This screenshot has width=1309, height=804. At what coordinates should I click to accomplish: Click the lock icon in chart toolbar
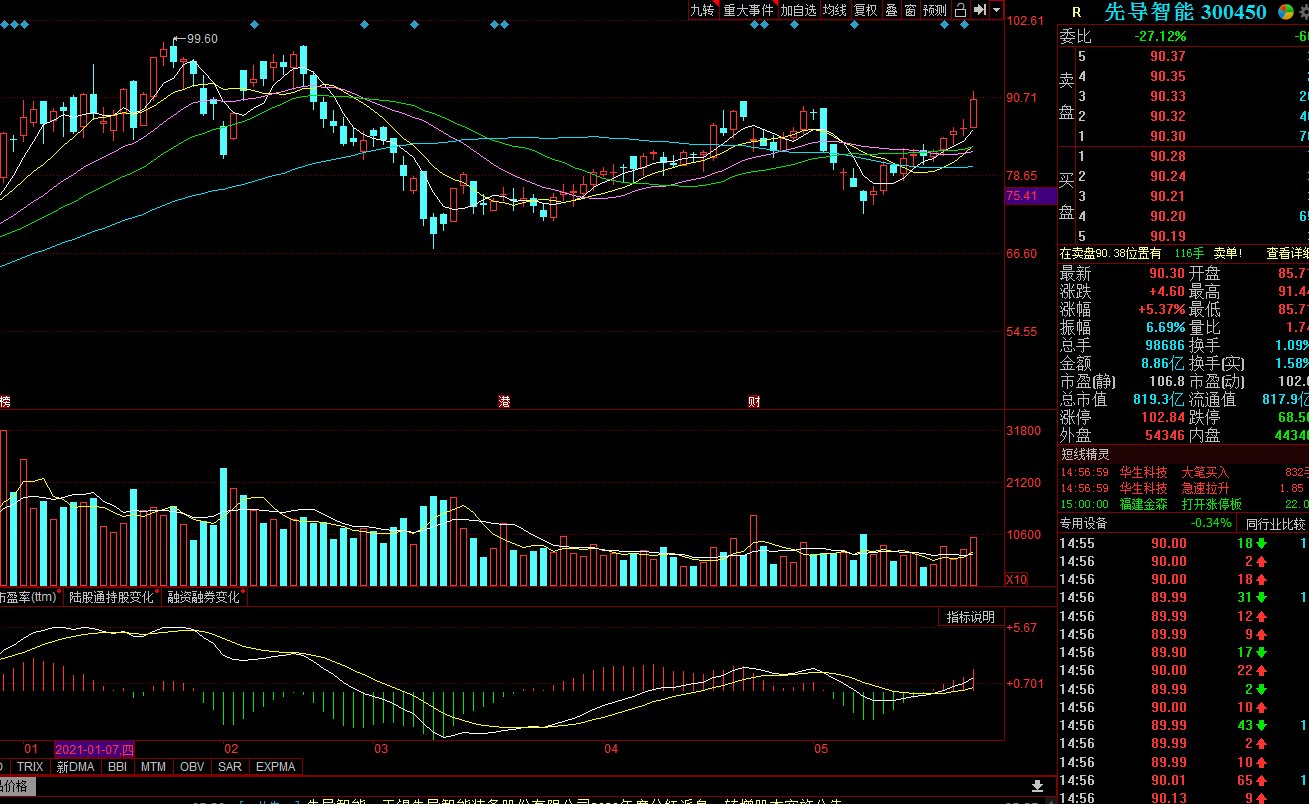click(x=960, y=10)
